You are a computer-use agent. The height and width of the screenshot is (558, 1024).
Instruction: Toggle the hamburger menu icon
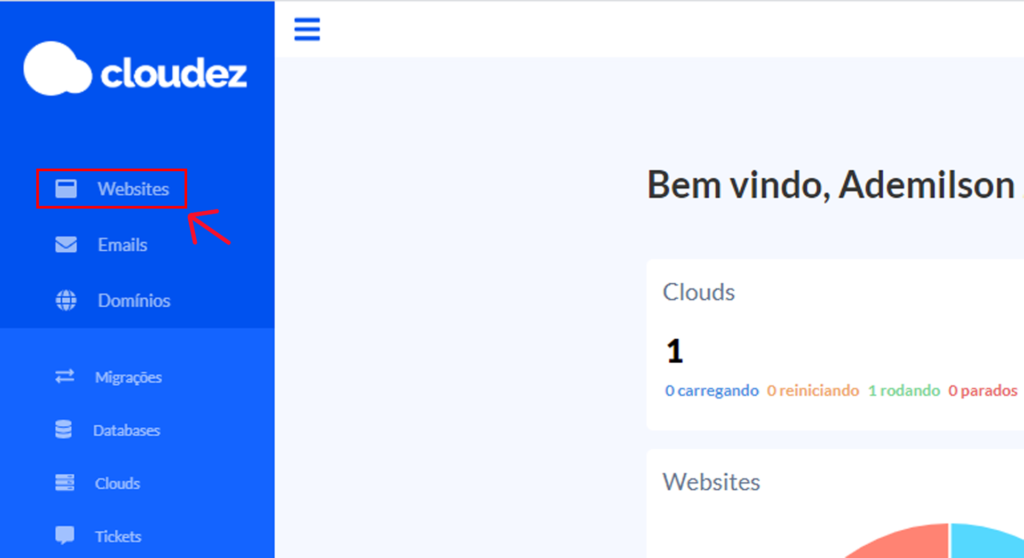click(307, 29)
